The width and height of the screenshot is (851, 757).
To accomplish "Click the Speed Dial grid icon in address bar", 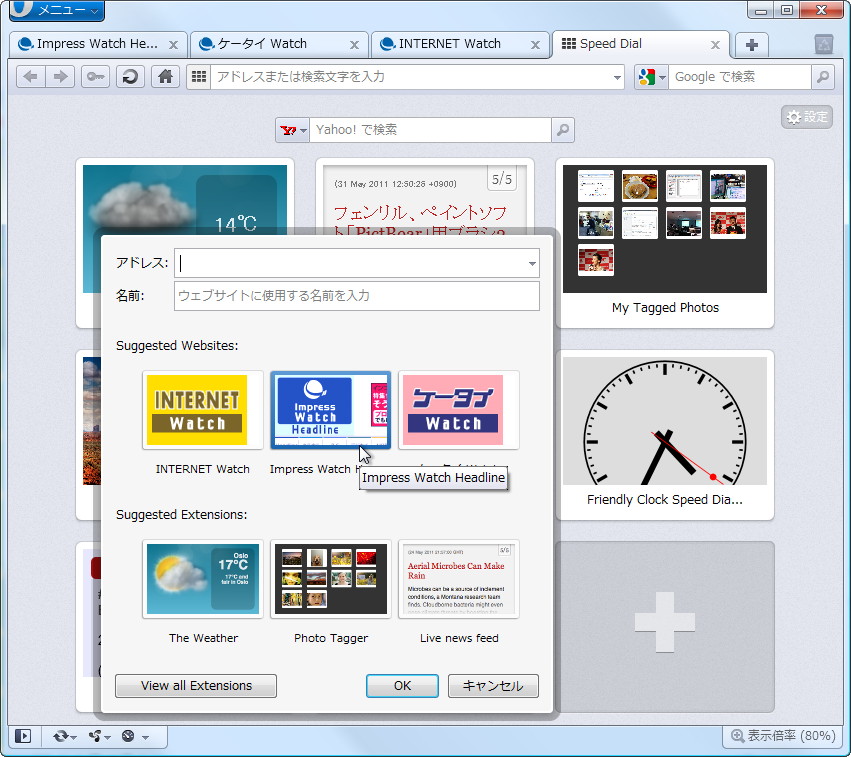I will tap(199, 77).
